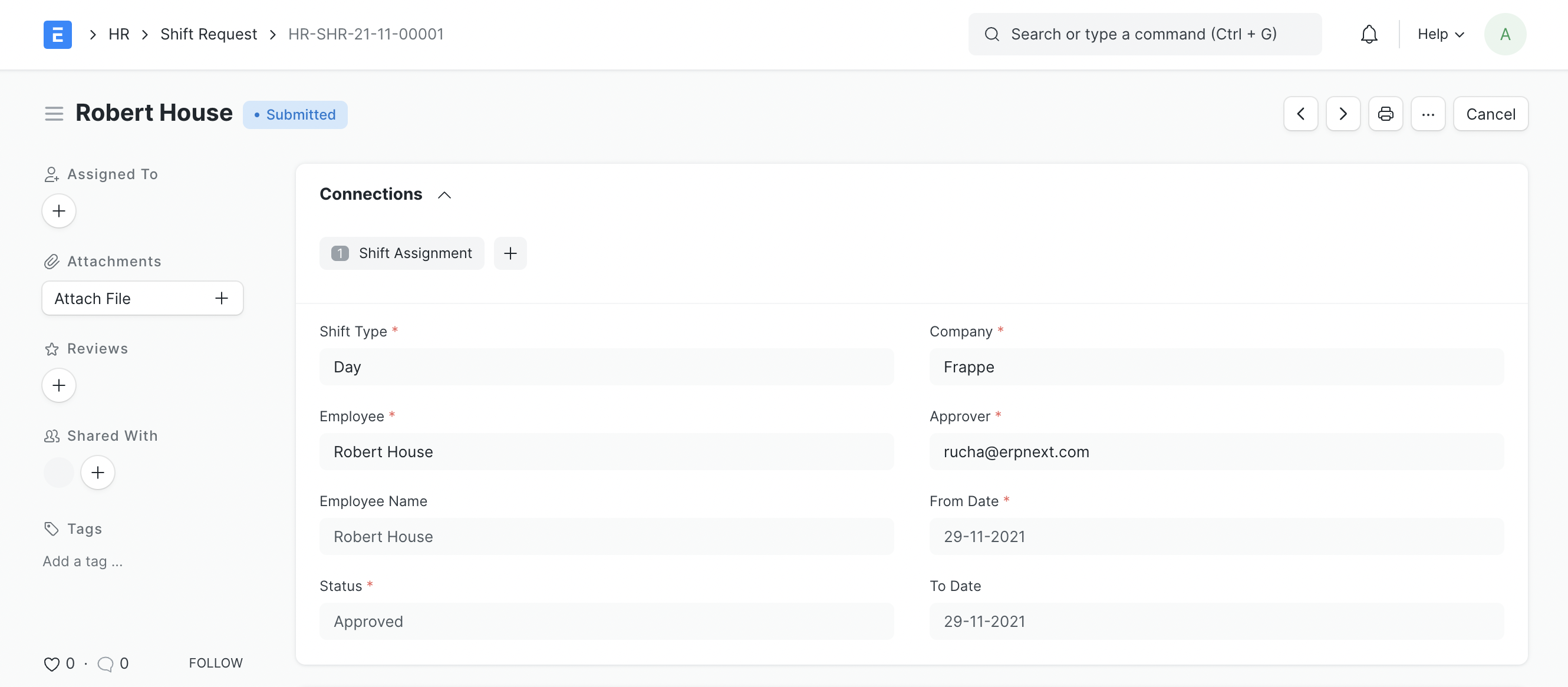Click the more options ellipsis button
Viewport: 1568px width, 687px height.
pyautogui.click(x=1428, y=113)
